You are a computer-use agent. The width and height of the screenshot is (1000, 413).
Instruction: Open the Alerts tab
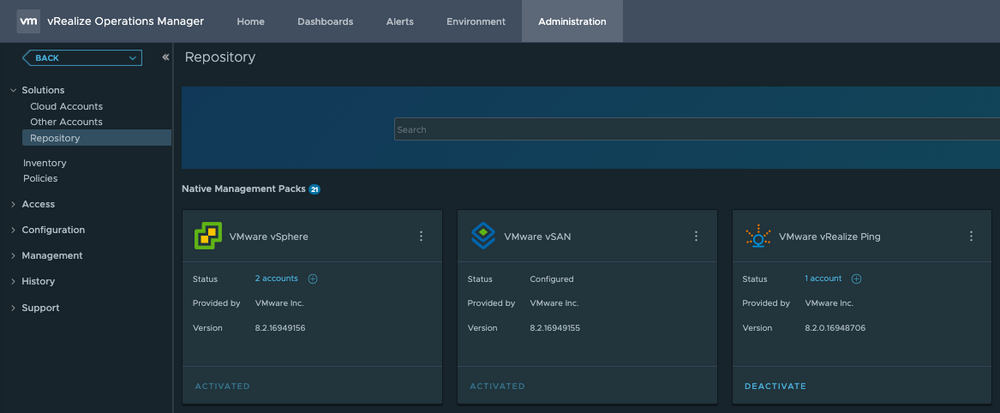400,22
